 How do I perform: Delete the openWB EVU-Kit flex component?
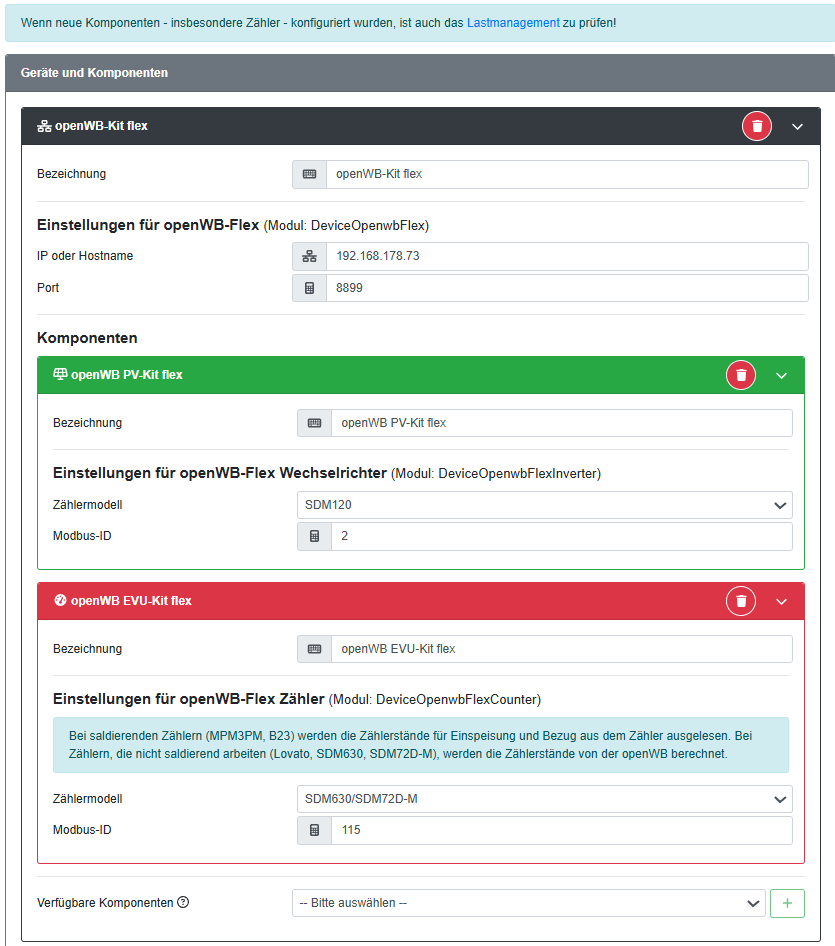point(741,601)
